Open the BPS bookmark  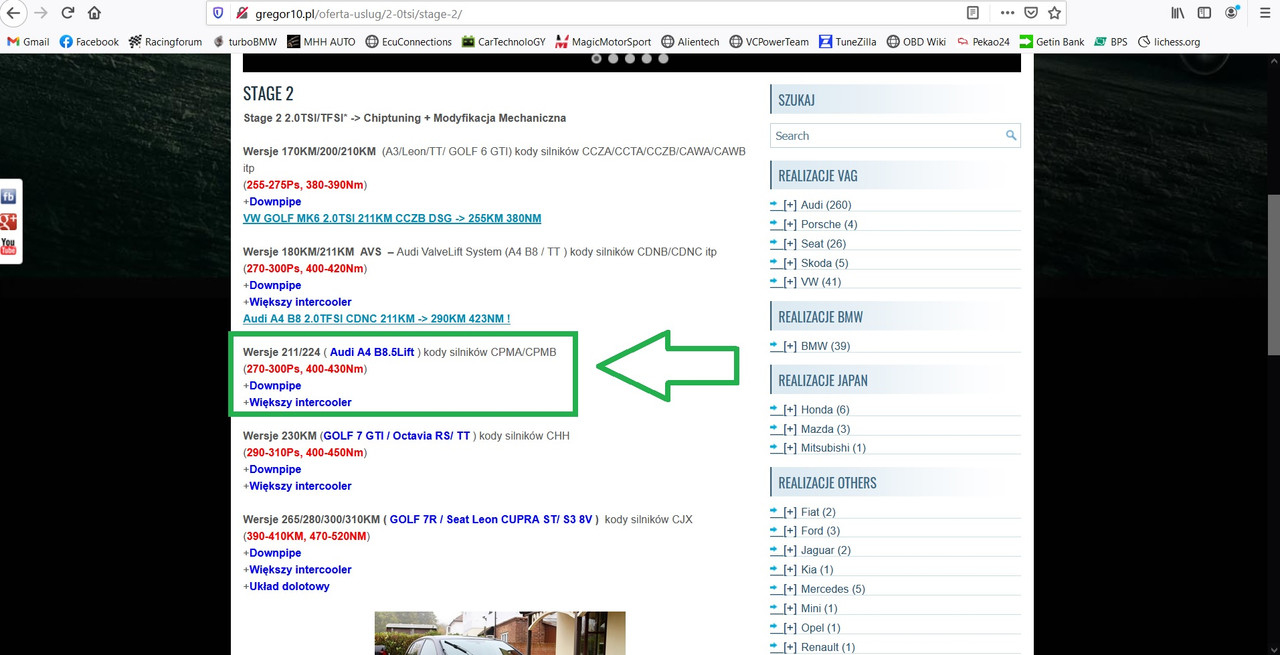coord(1110,42)
